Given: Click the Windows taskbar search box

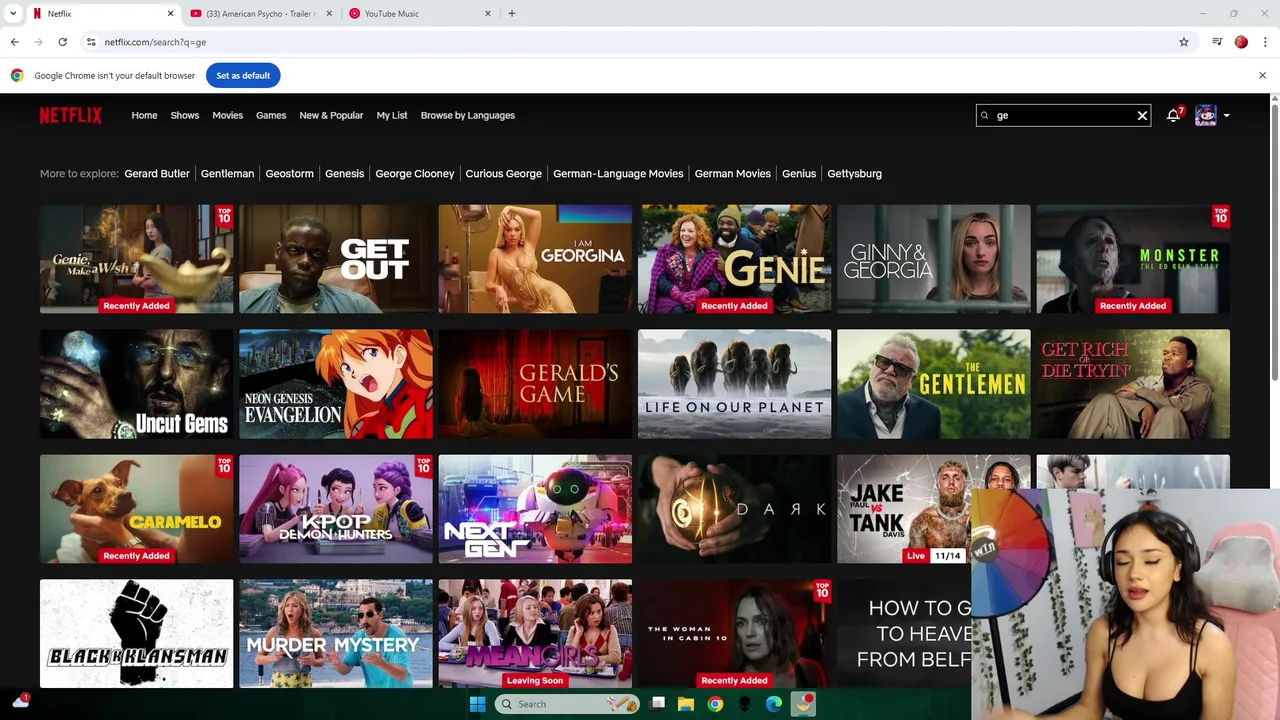Looking at the screenshot, I should (567, 704).
